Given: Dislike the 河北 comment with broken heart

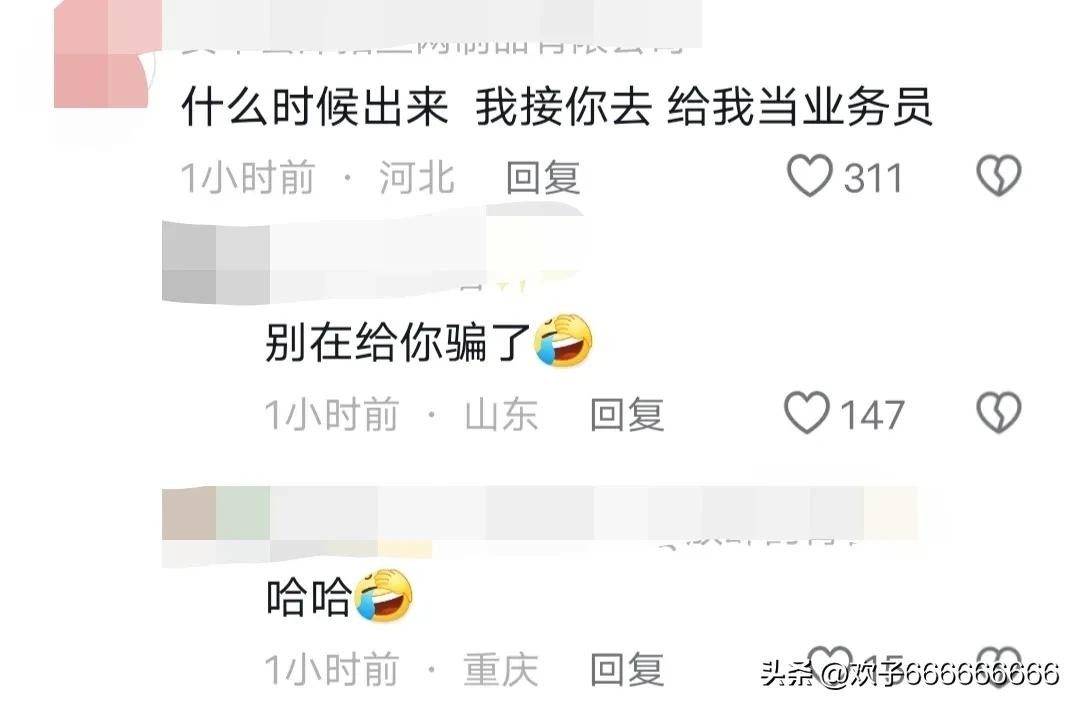Looking at the screenshot, I should pos(998,176).
